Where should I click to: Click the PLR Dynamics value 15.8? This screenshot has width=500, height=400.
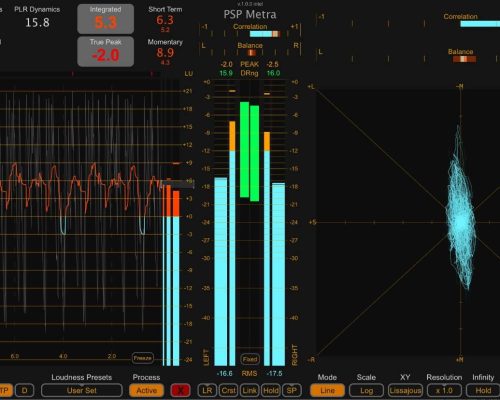click(x=37, y=23)
